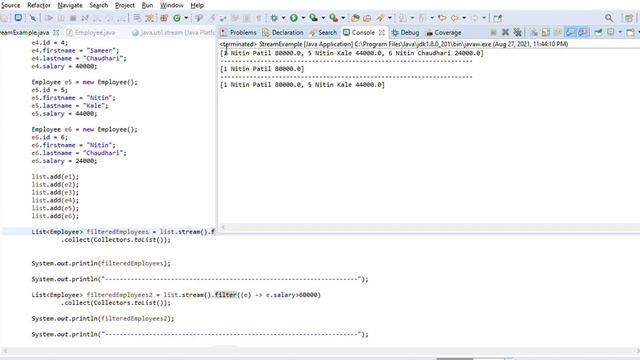
Task: Click the green Run button icon
Action: pyautogui.click(x=293, y=18)
